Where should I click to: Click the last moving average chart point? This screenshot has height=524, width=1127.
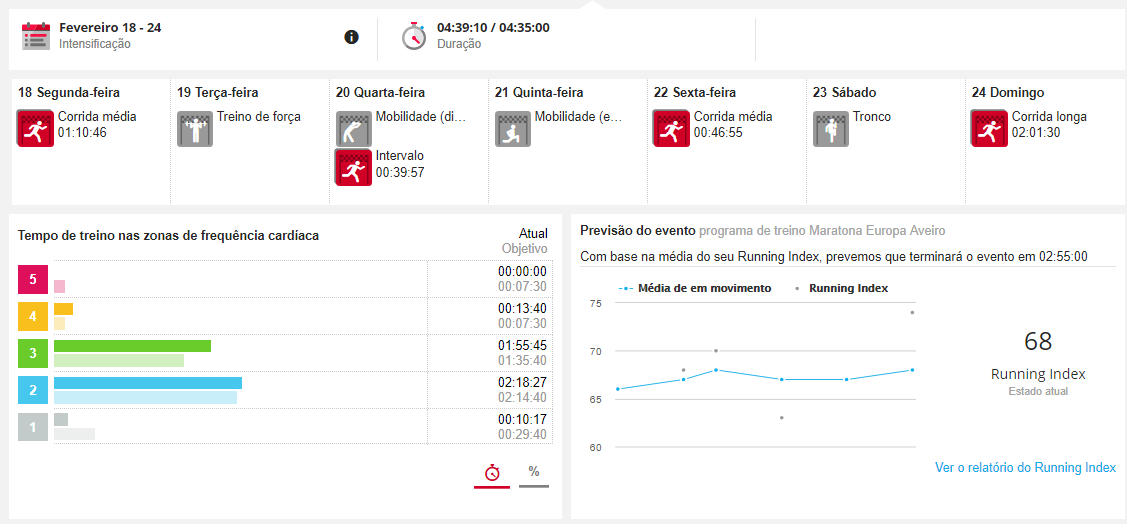(x=912, y=370)
